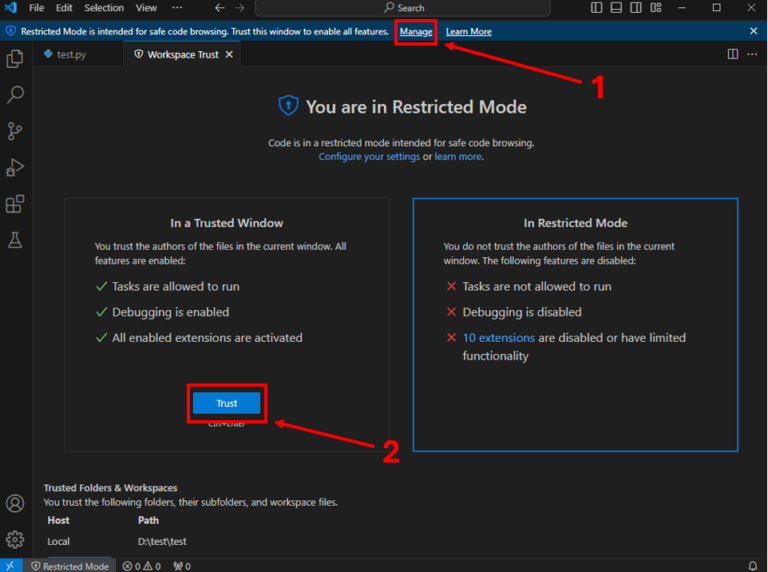Viewport: 768px width, 572px height.
Task: Toggle the primary side bar layout icon
Action: coord(597,8)
